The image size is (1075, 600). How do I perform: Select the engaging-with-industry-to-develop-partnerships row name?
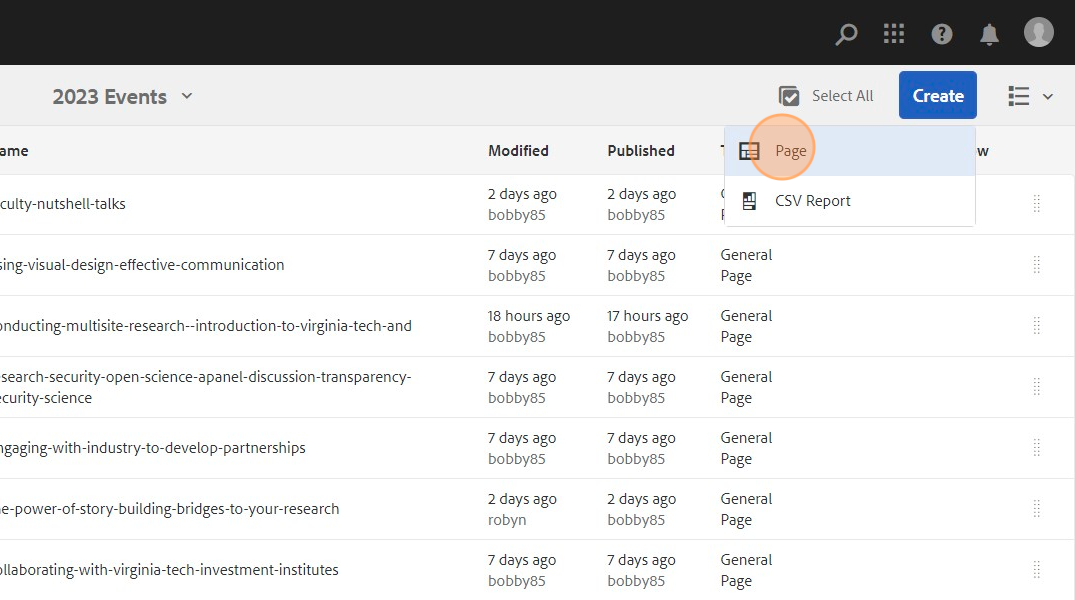click(153, 448)
